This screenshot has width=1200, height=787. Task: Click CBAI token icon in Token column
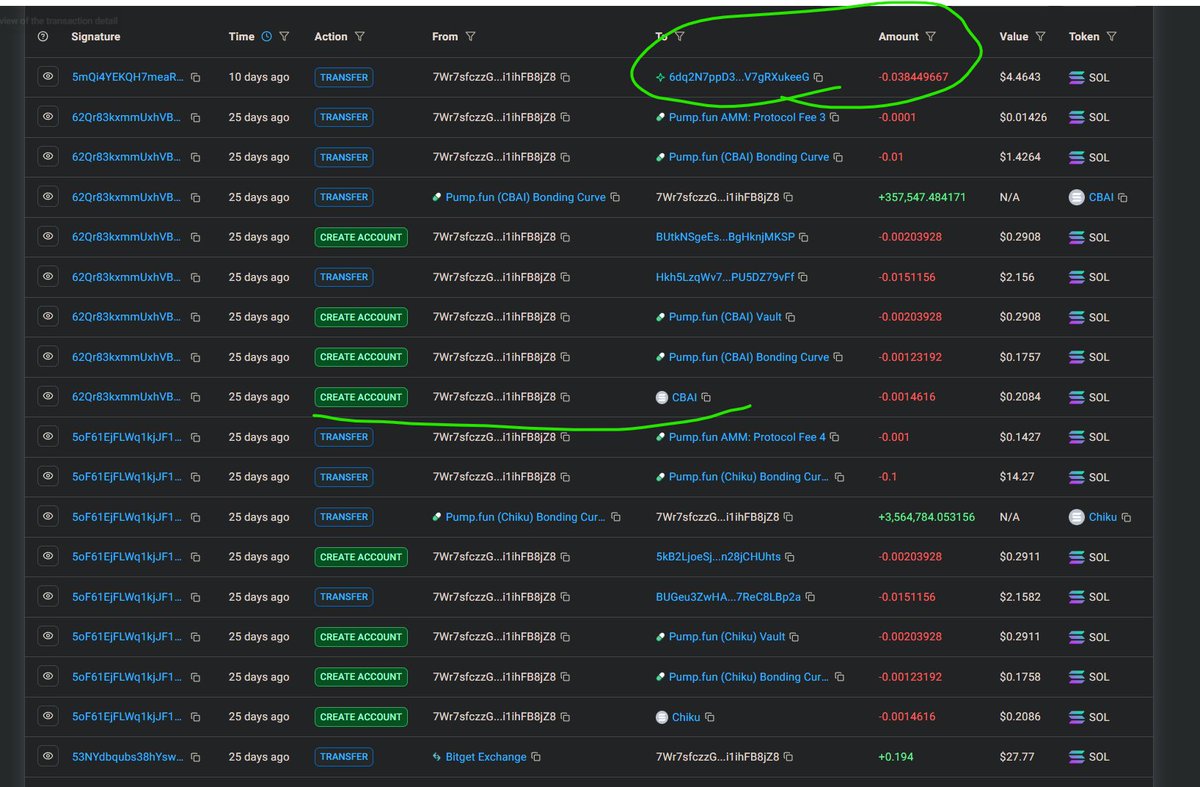point(1077,197)
